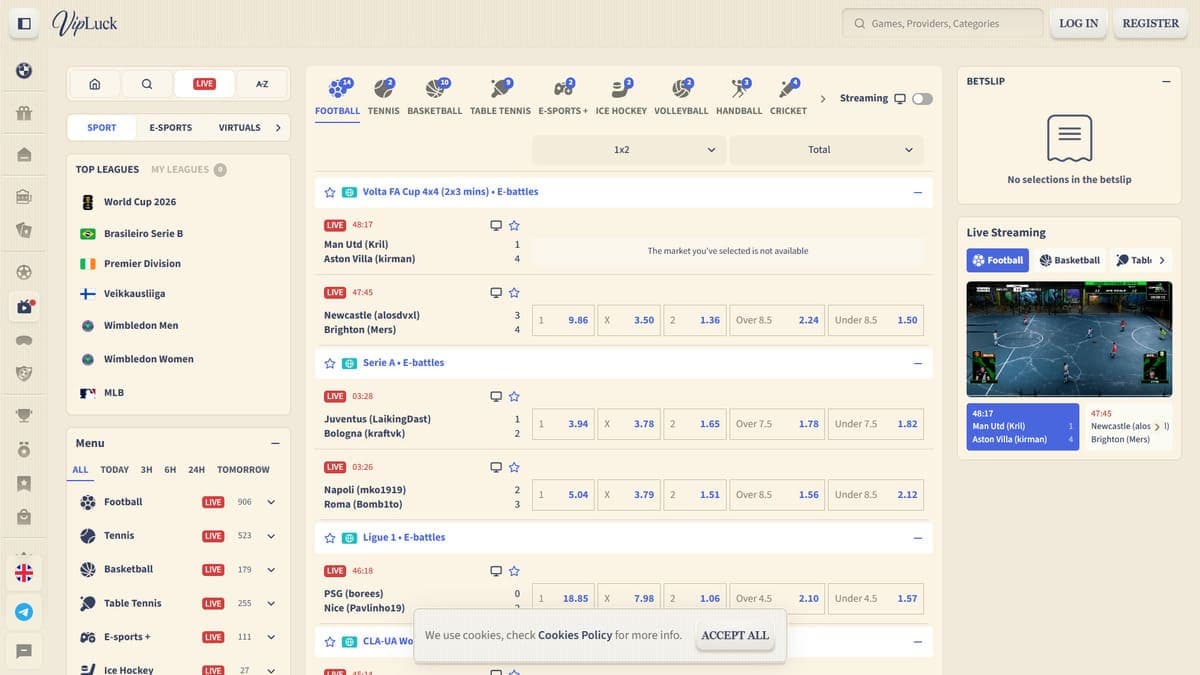The height and width of the screenshot is (675, 1200).
Task: Enable the Streaming toggle switch
Action: (x=922, y=98)
